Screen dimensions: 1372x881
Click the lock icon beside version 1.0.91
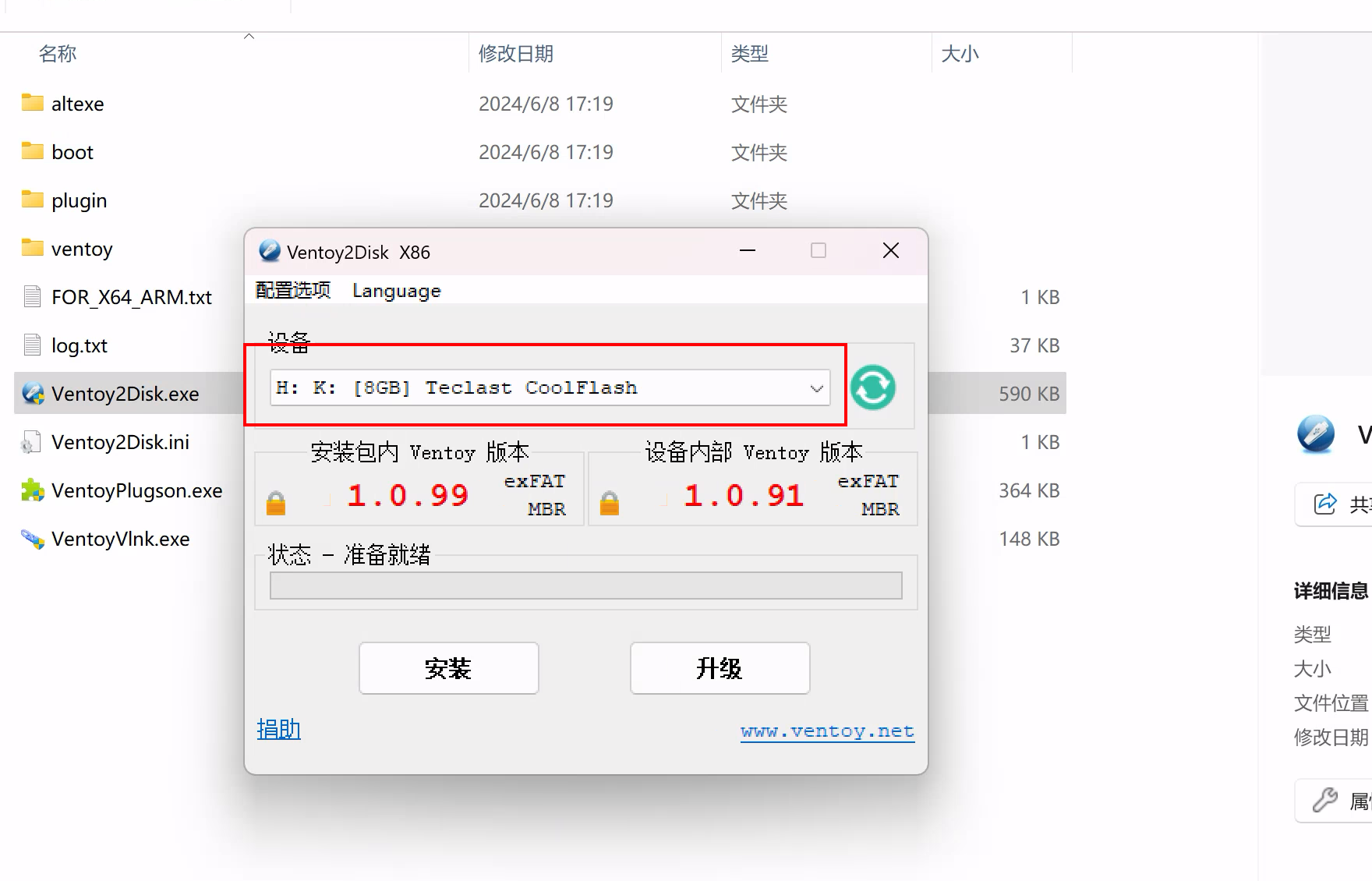tap(610, 503)
